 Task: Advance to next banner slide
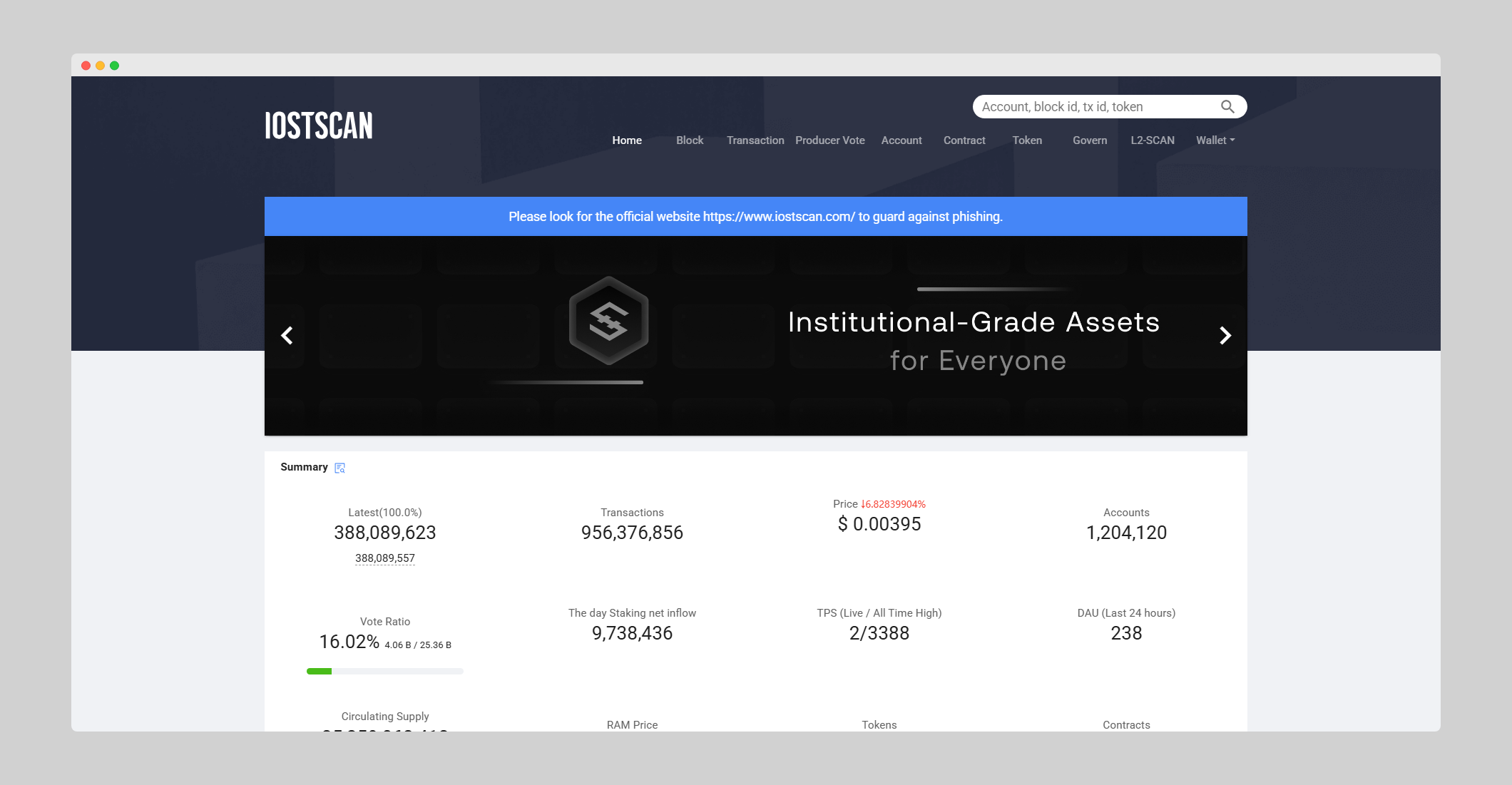coord(1225,336)
